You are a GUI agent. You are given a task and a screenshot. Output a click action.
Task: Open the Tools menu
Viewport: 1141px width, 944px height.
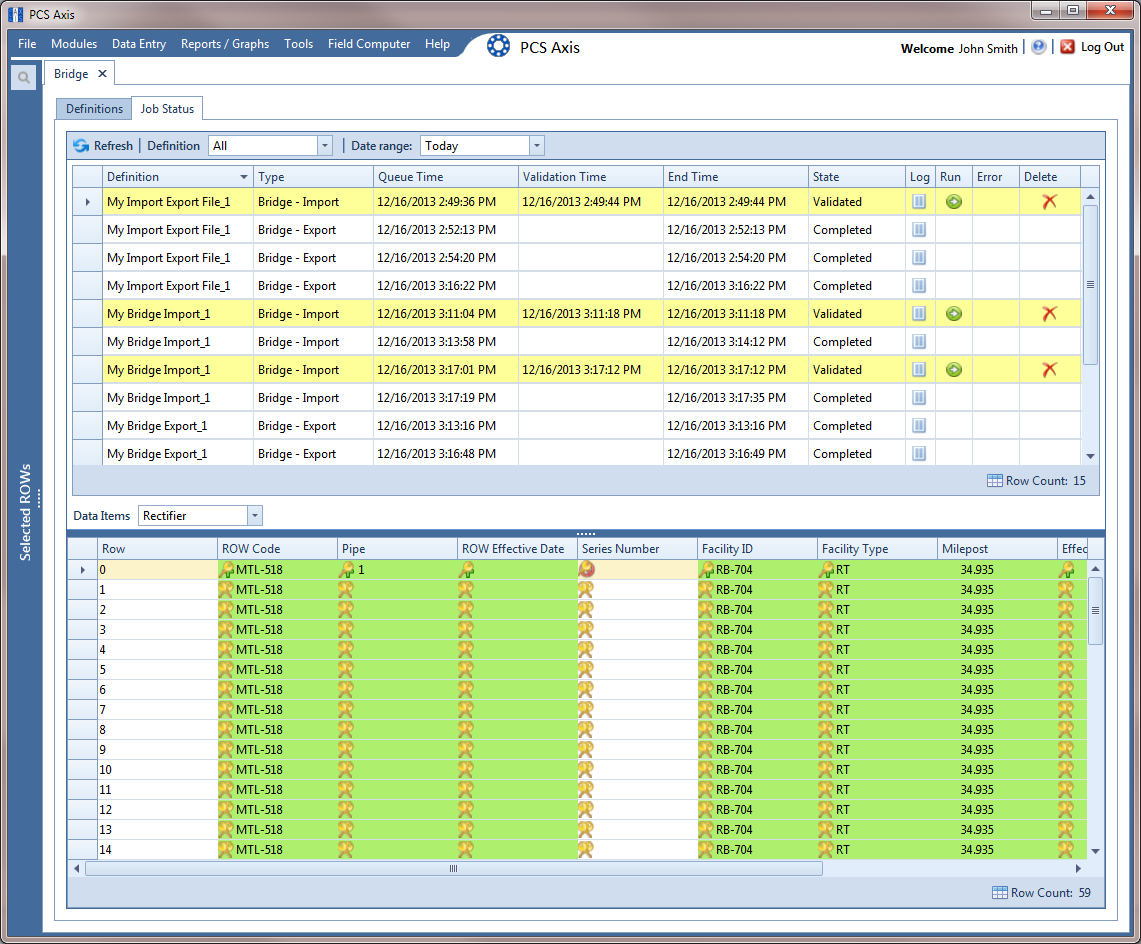click(x=298, y=44)
